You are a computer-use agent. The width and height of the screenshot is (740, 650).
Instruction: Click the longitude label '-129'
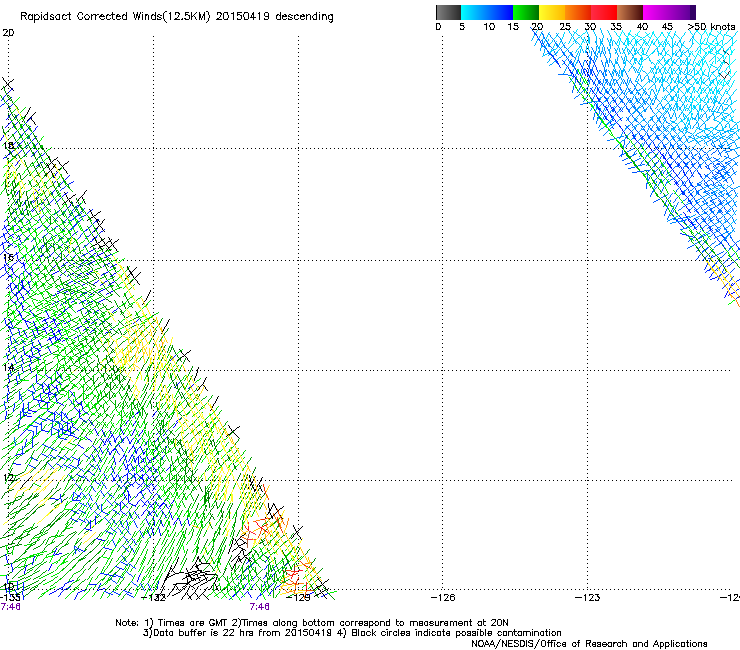(x=299, y=598)
